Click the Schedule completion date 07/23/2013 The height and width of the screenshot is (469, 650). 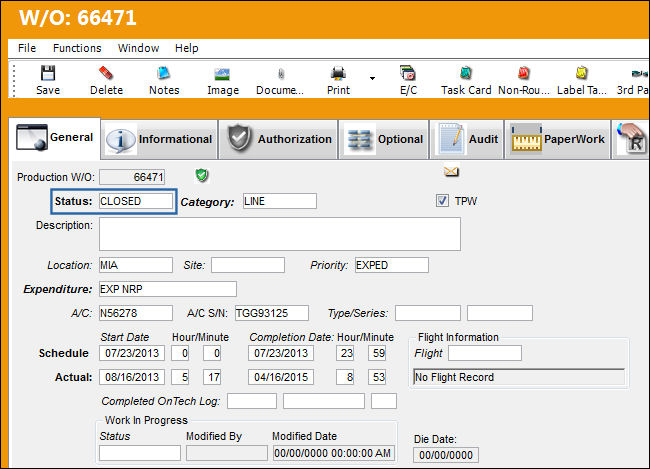click(281, 353)
